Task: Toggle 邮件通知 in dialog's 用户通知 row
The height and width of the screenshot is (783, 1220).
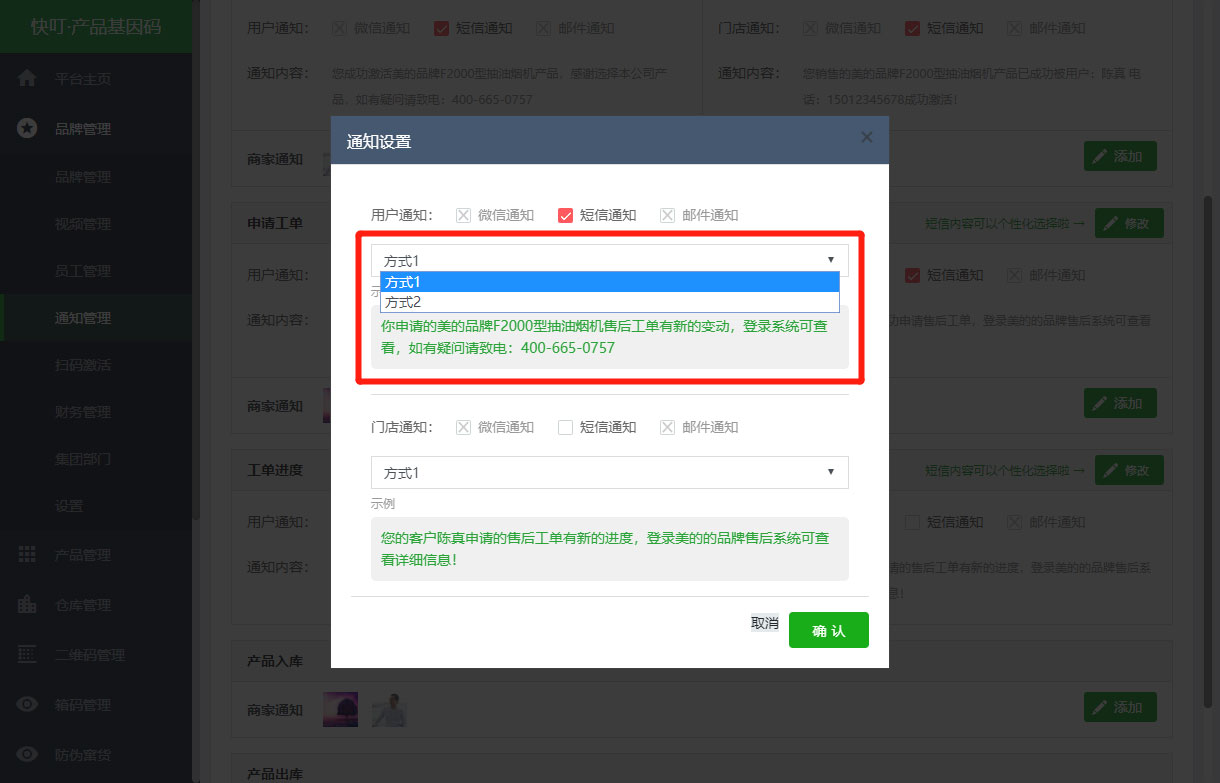Action: coord(668,215)
